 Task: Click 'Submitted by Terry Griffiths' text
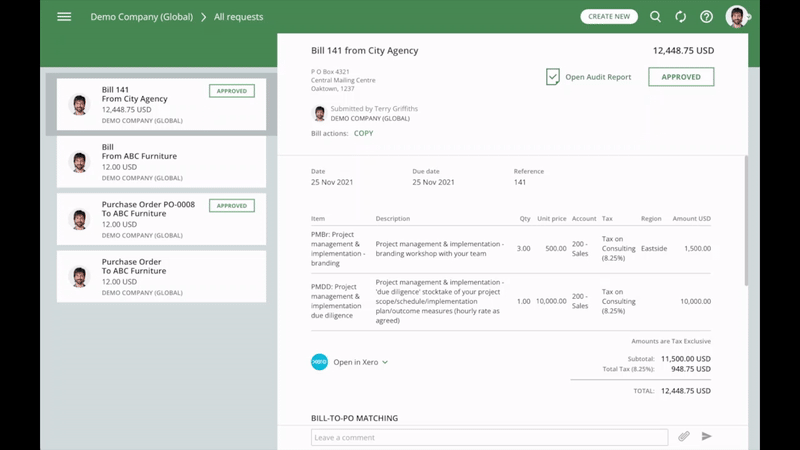click(x=374, y=109)
